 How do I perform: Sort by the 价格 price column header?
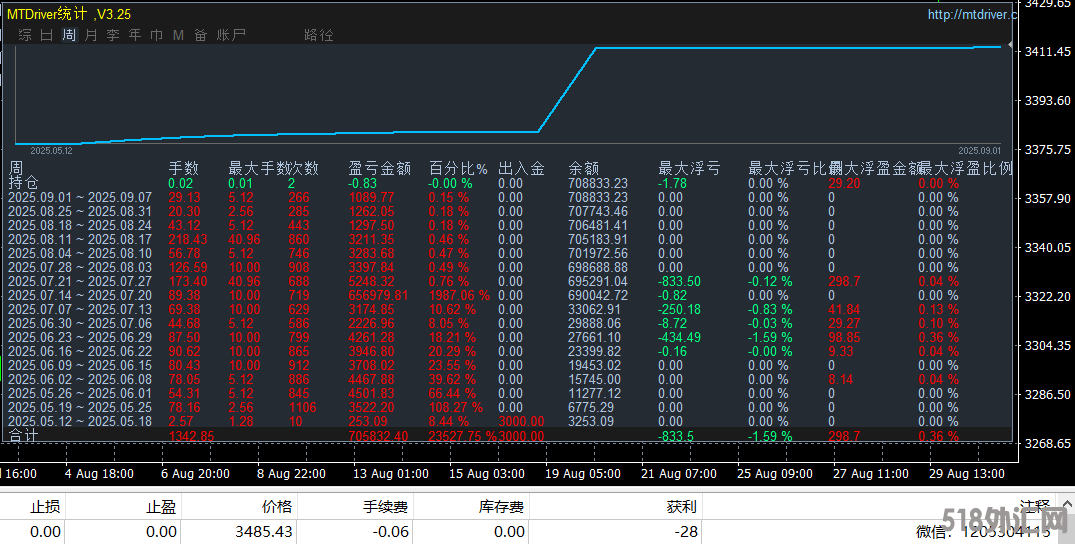pos(277,507)
